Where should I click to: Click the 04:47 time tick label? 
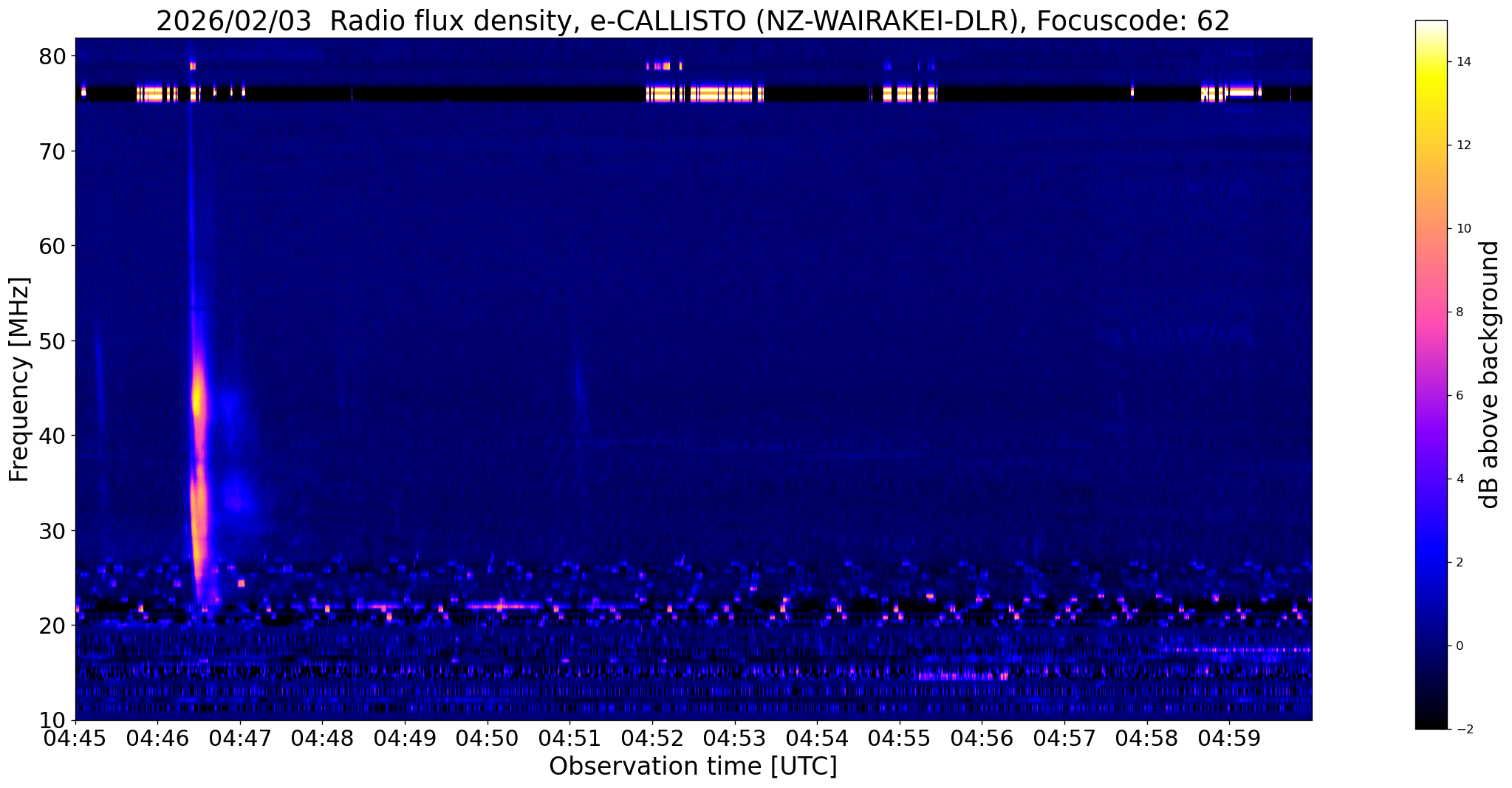(x=239, y=738)
